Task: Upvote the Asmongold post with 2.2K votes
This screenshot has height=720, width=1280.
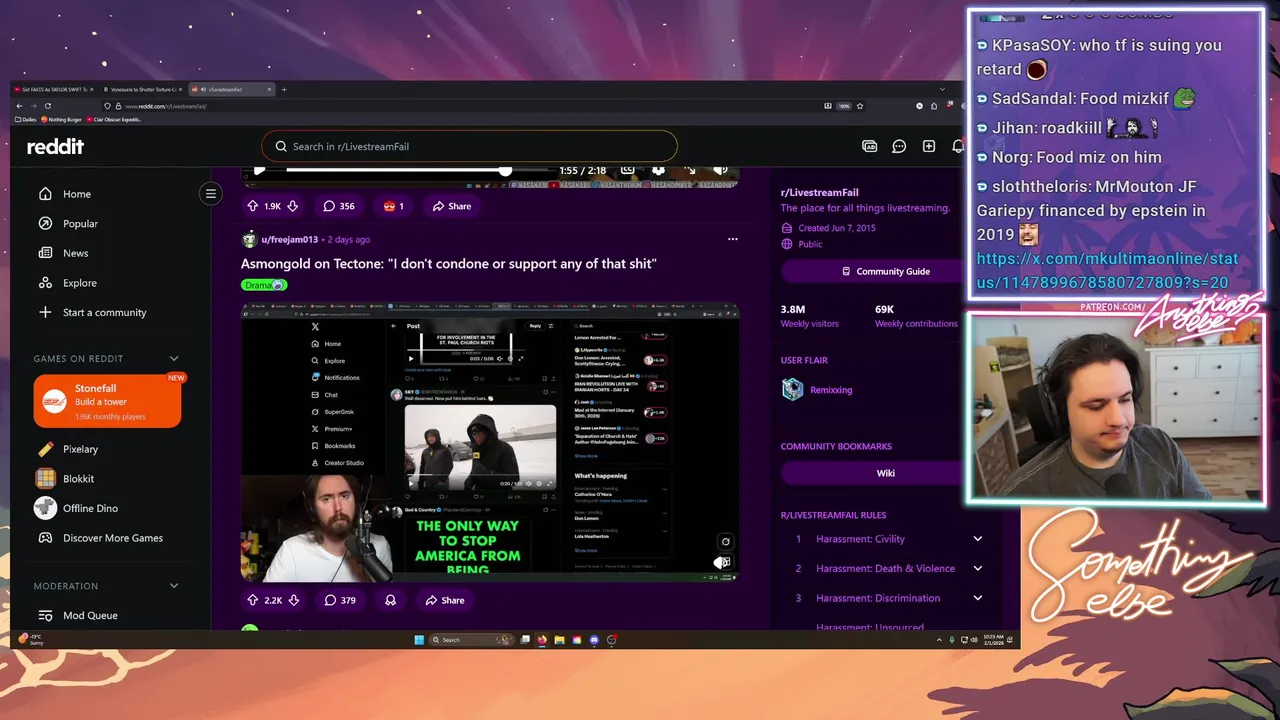Action: [253, 600]
